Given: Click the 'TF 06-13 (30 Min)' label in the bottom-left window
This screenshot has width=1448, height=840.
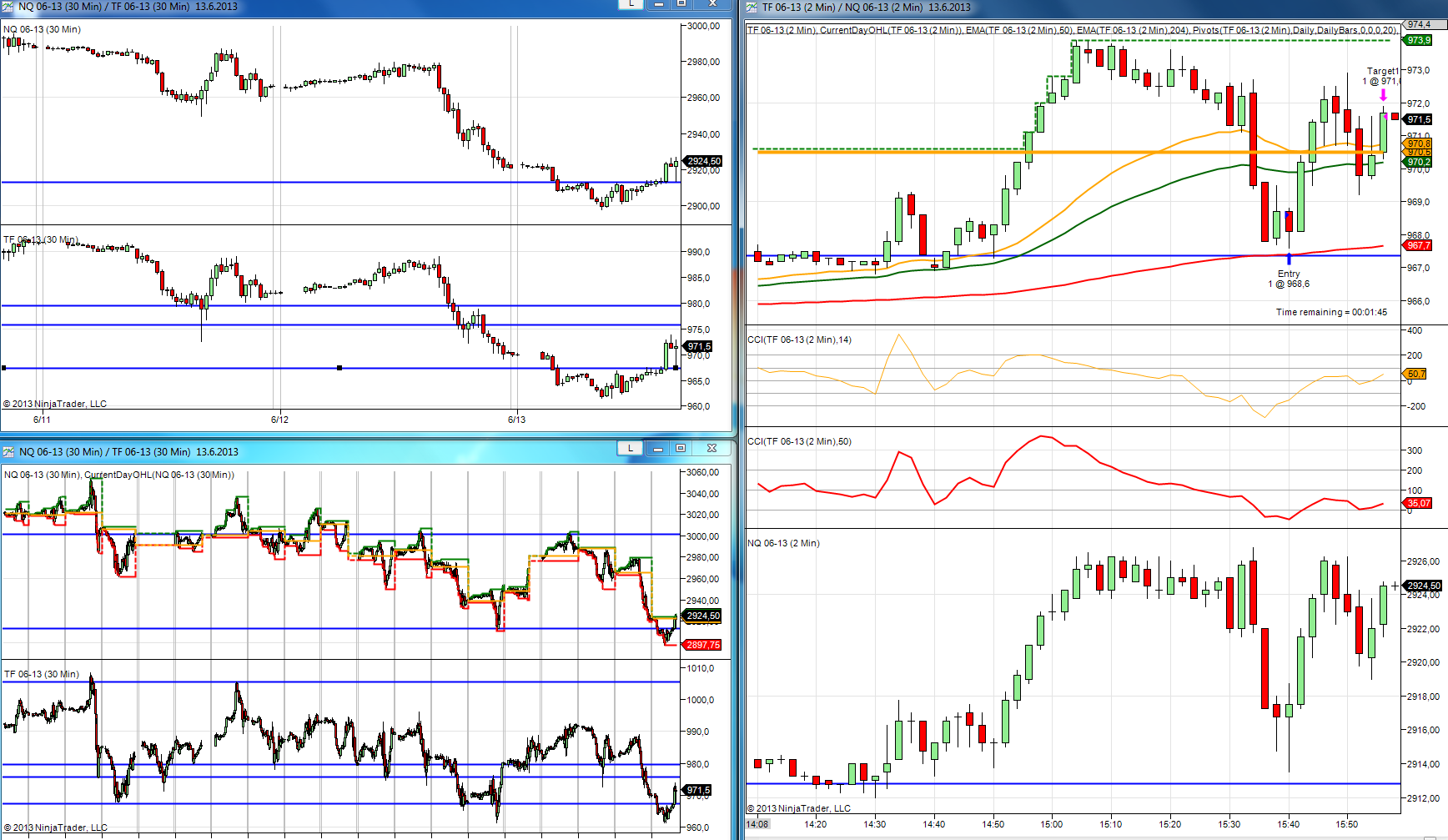Looking at the screenshot, I should click(42, 674).
